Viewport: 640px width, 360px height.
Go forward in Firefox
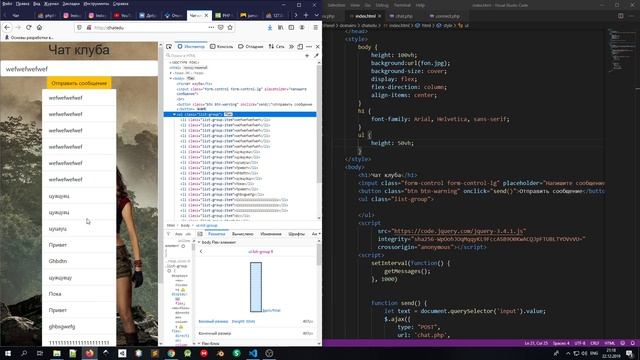18,27
